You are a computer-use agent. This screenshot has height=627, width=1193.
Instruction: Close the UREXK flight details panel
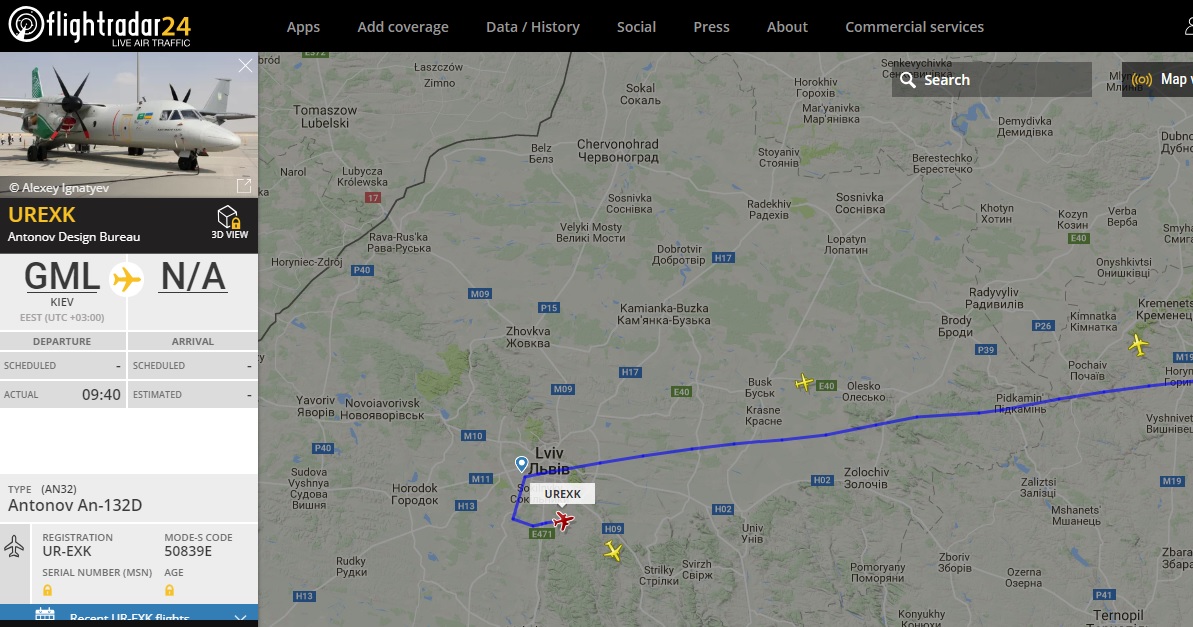tap(245, 66)
